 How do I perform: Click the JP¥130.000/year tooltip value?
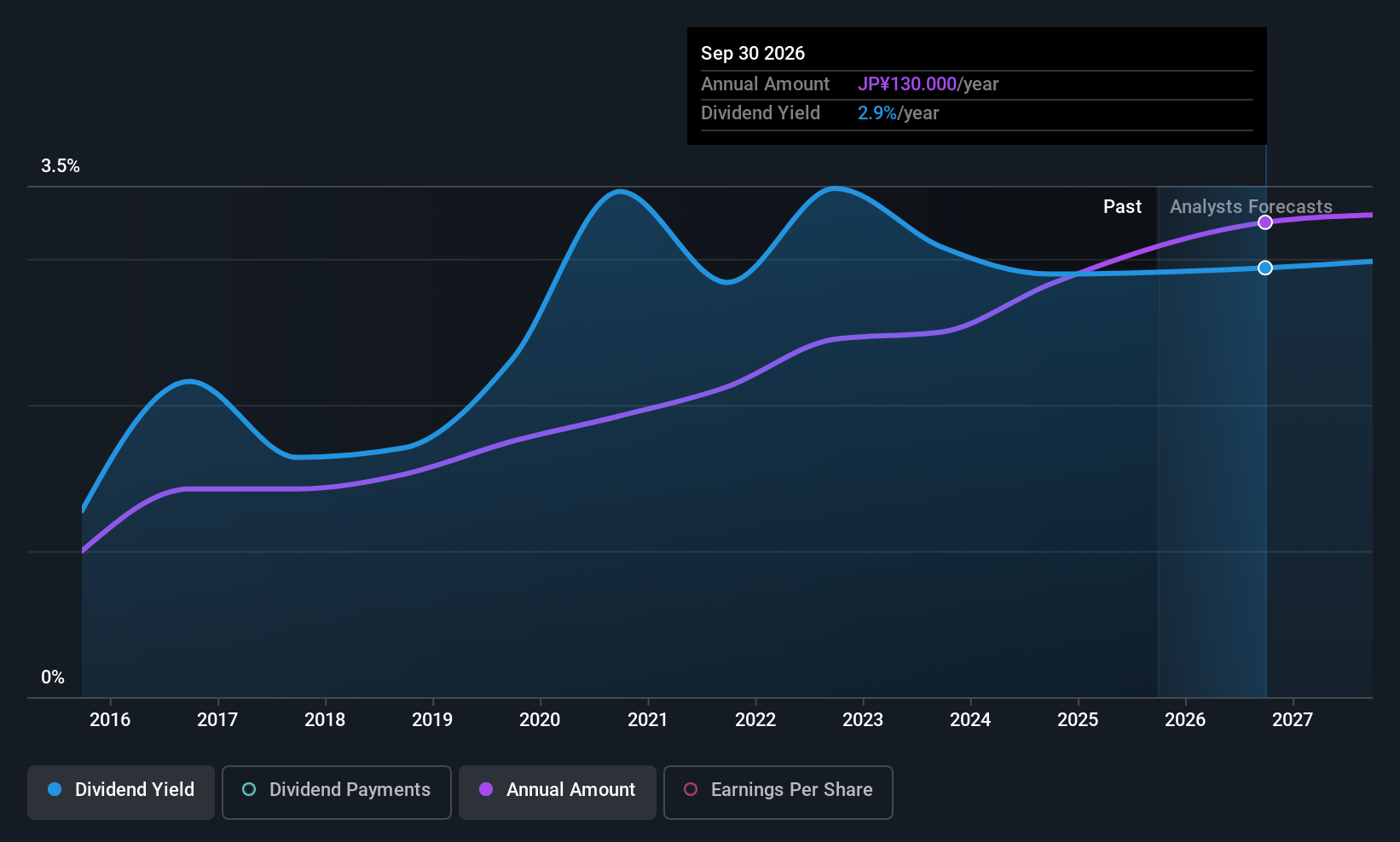click(928, 84)
